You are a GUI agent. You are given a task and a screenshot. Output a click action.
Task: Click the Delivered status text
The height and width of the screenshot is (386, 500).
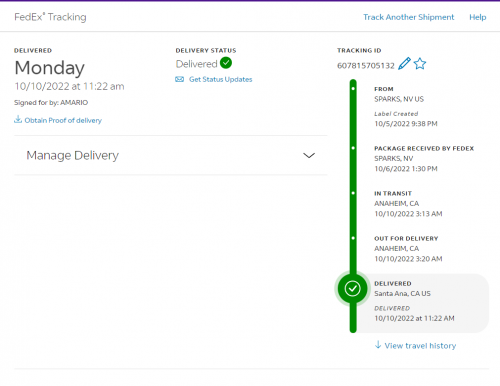click(197, 64)
